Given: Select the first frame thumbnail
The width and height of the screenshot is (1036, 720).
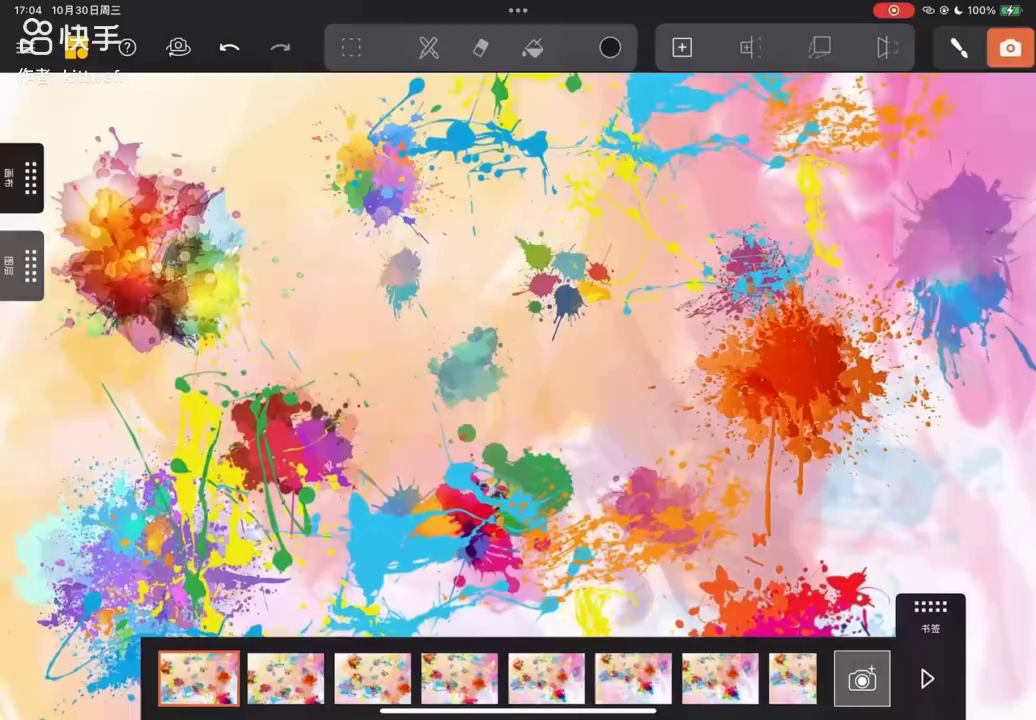Looking at the screenshot, I should (199, 679).
